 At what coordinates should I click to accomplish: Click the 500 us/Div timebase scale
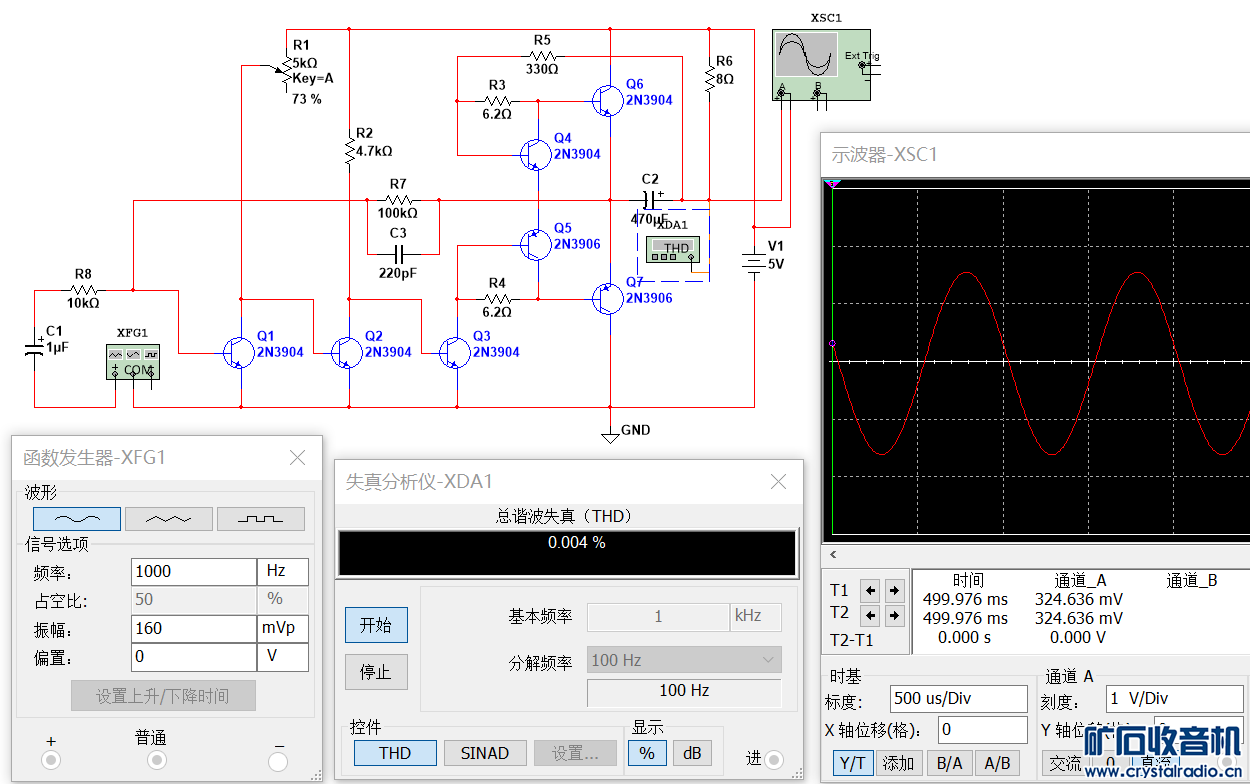pyautogui.click(x=957, y=698)
